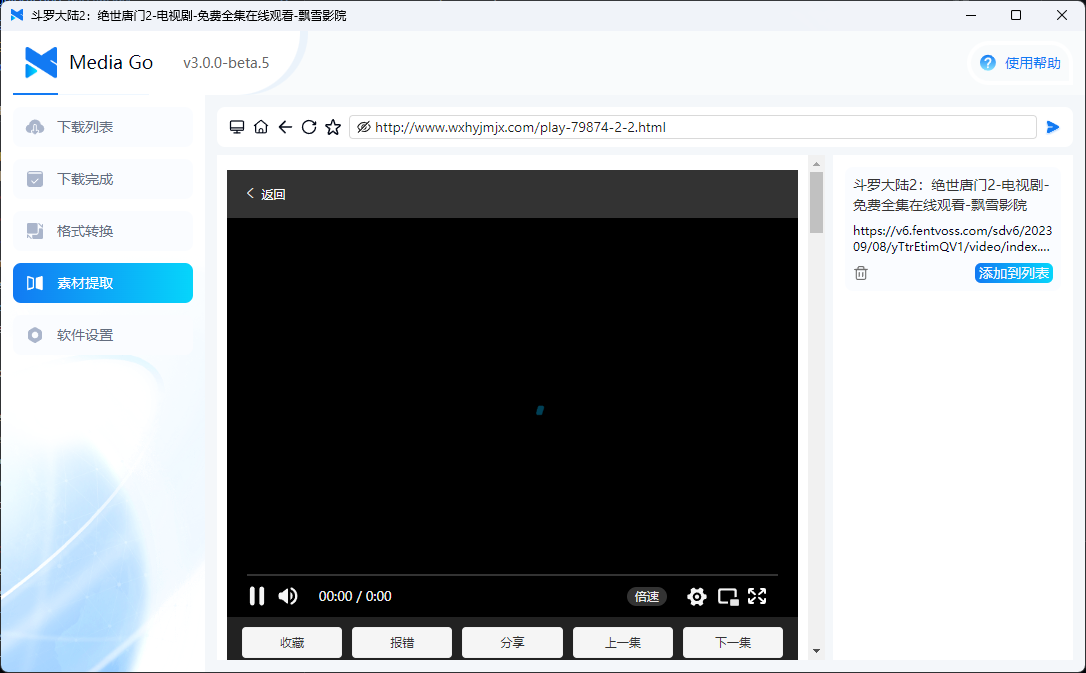The image size is (1086, 673).
Task: Toggle the crossed-eye privacy icon in the address bar
Action: coord(364,127)
